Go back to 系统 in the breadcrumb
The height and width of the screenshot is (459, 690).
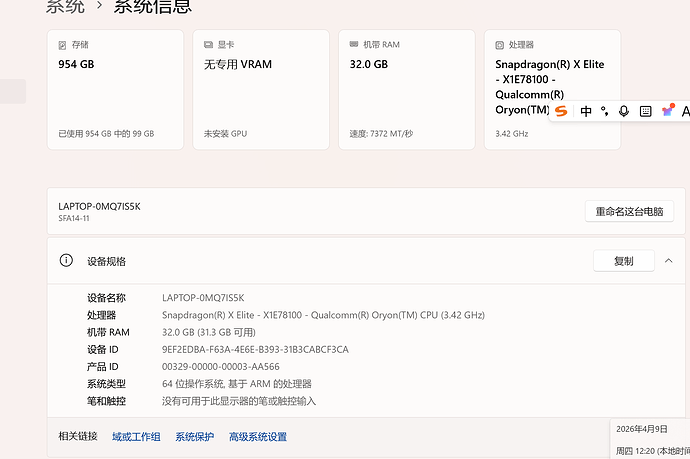pyautogui.click(x=66, y=6)
